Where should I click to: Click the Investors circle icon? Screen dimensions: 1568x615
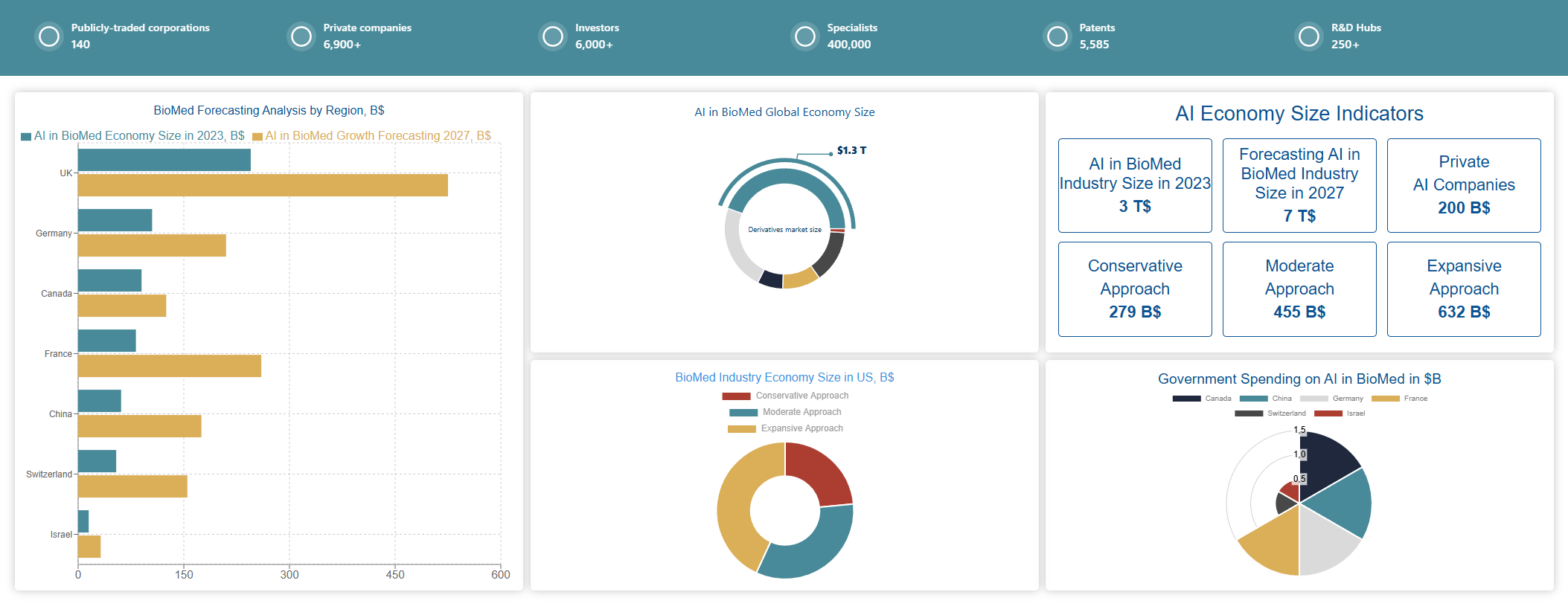553,36
